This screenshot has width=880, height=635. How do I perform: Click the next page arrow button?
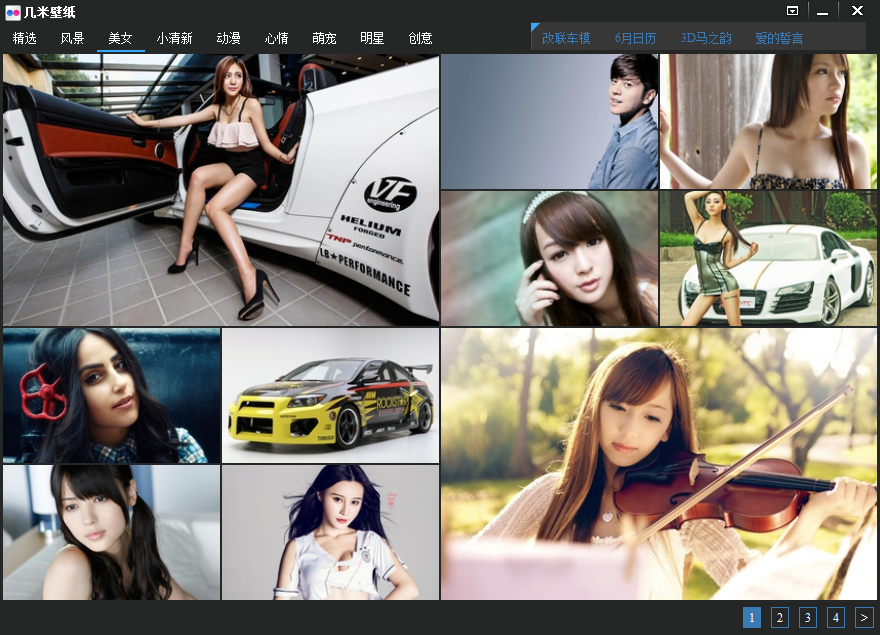[x=864, y=618]
